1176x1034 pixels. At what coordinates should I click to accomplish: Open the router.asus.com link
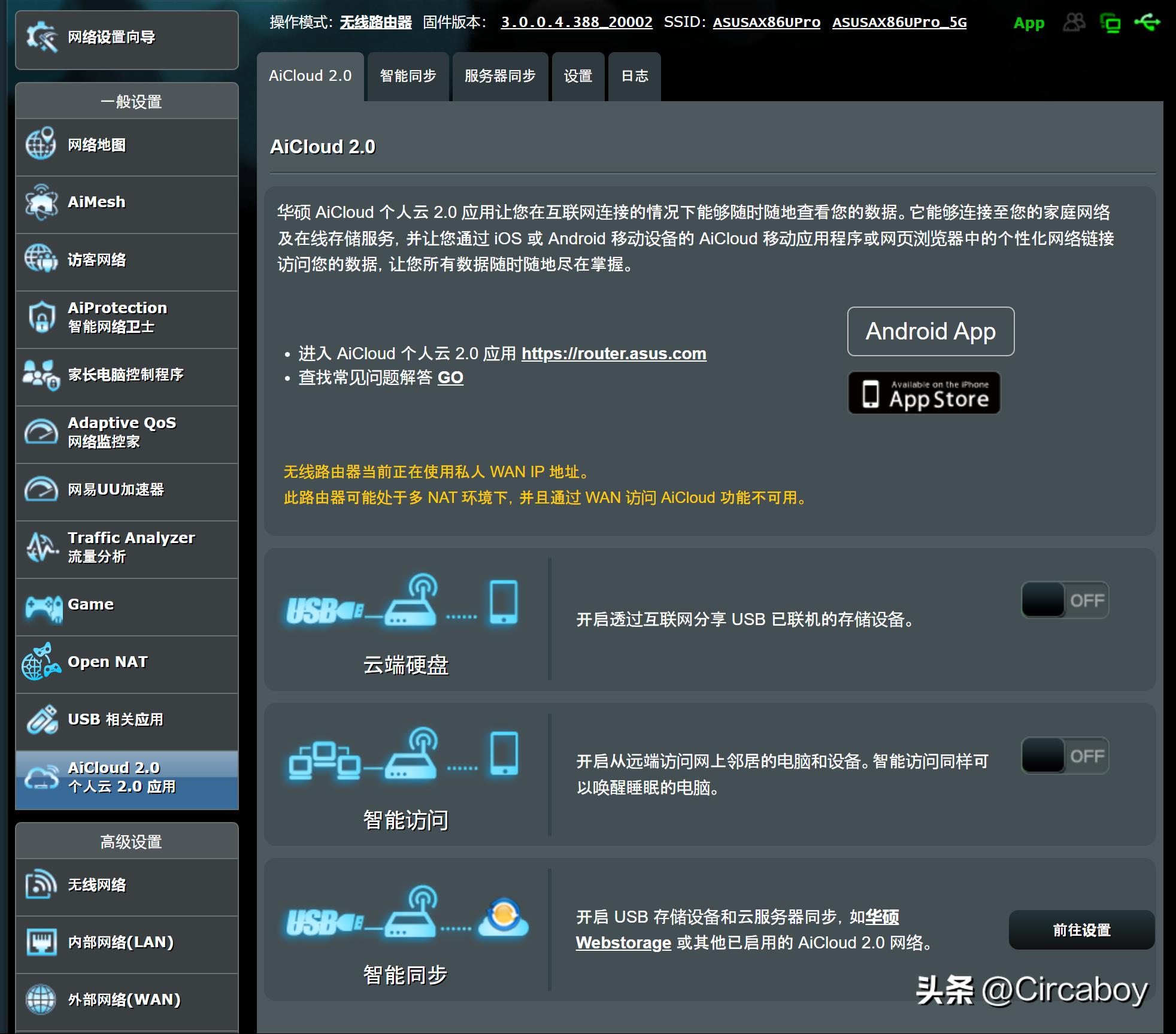point(613,353)
